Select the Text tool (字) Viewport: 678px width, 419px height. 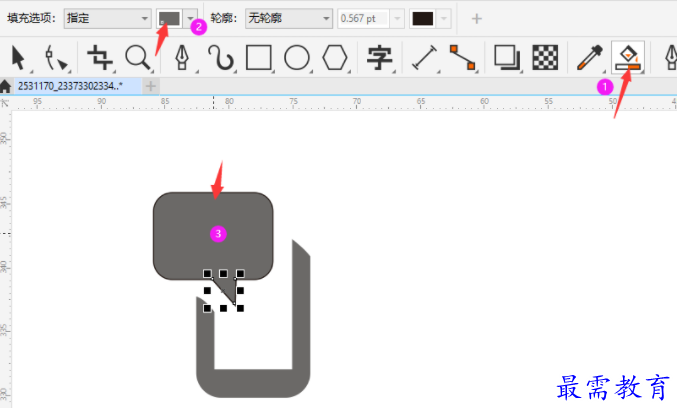pos(379,58)
